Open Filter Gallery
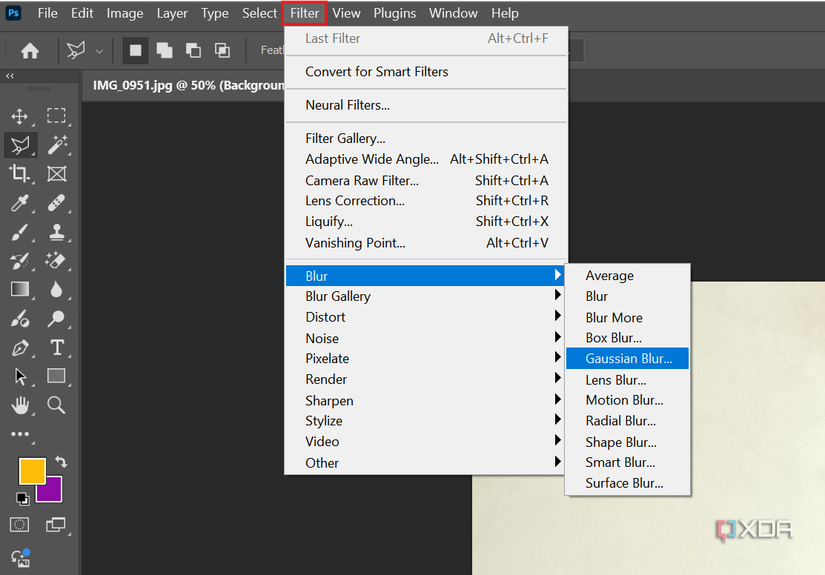This screenshot has height=575, width=825. 426,138
